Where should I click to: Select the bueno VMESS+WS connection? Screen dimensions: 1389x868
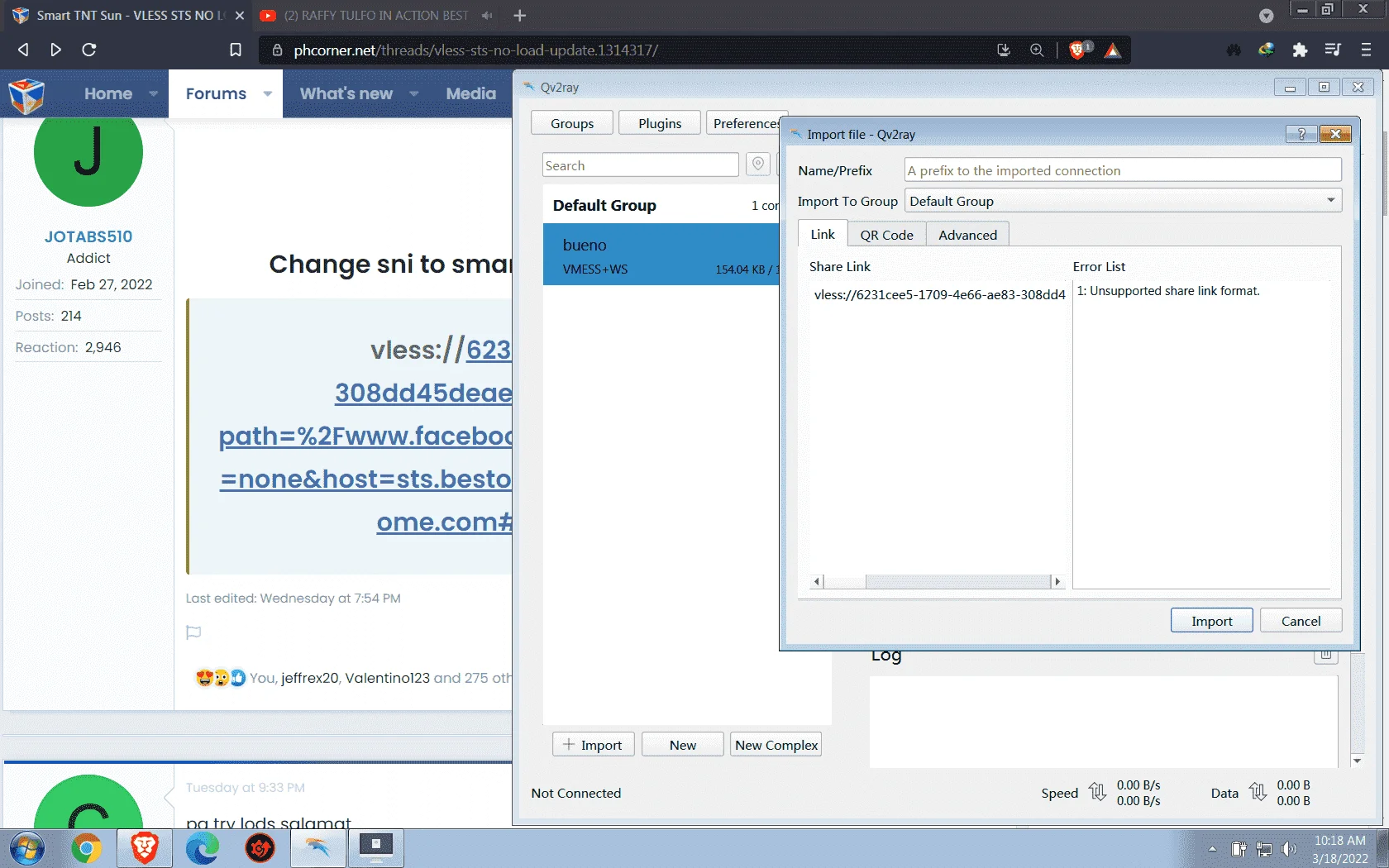pyautogui.click(x=661, y=255)
